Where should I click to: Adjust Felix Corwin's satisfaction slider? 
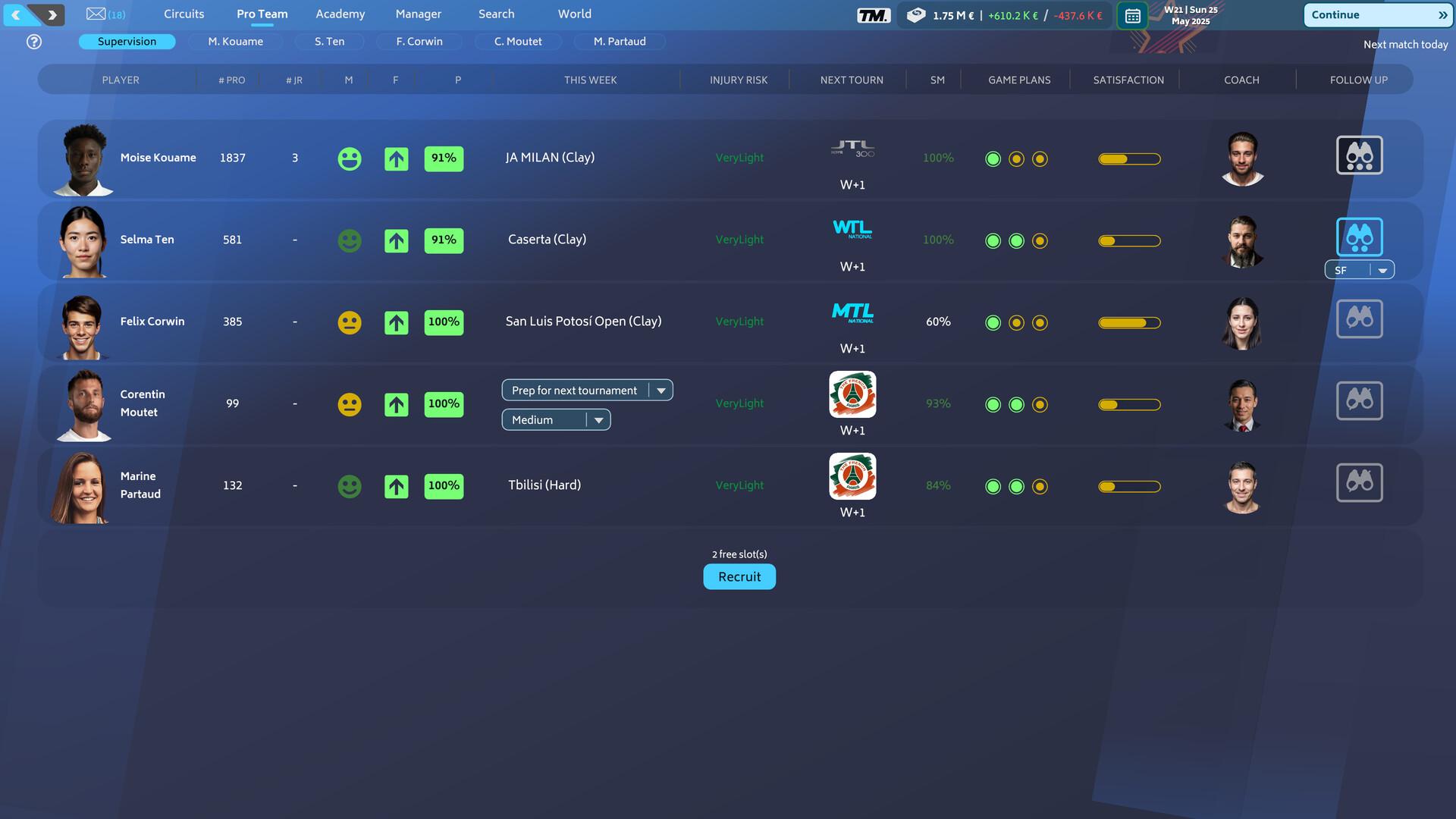pyautogui.click(x=1129, y=322)
